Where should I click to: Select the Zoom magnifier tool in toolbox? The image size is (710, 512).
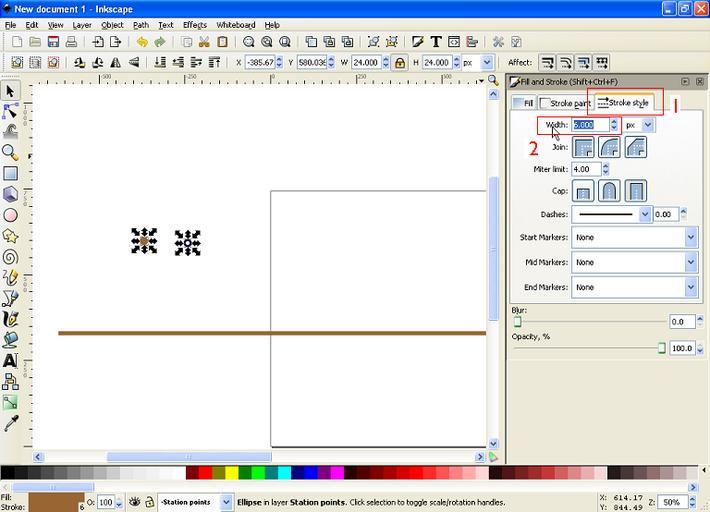[10, 153]
